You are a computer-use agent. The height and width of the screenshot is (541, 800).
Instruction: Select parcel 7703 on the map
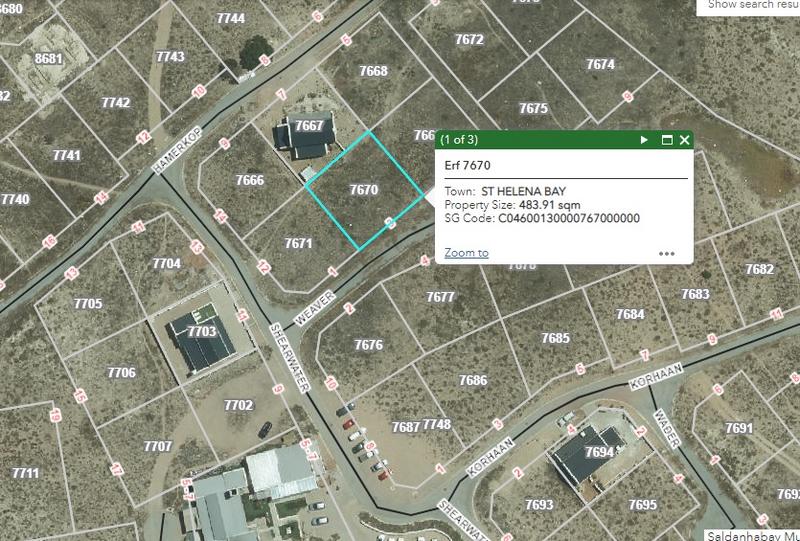coord(202,332)
